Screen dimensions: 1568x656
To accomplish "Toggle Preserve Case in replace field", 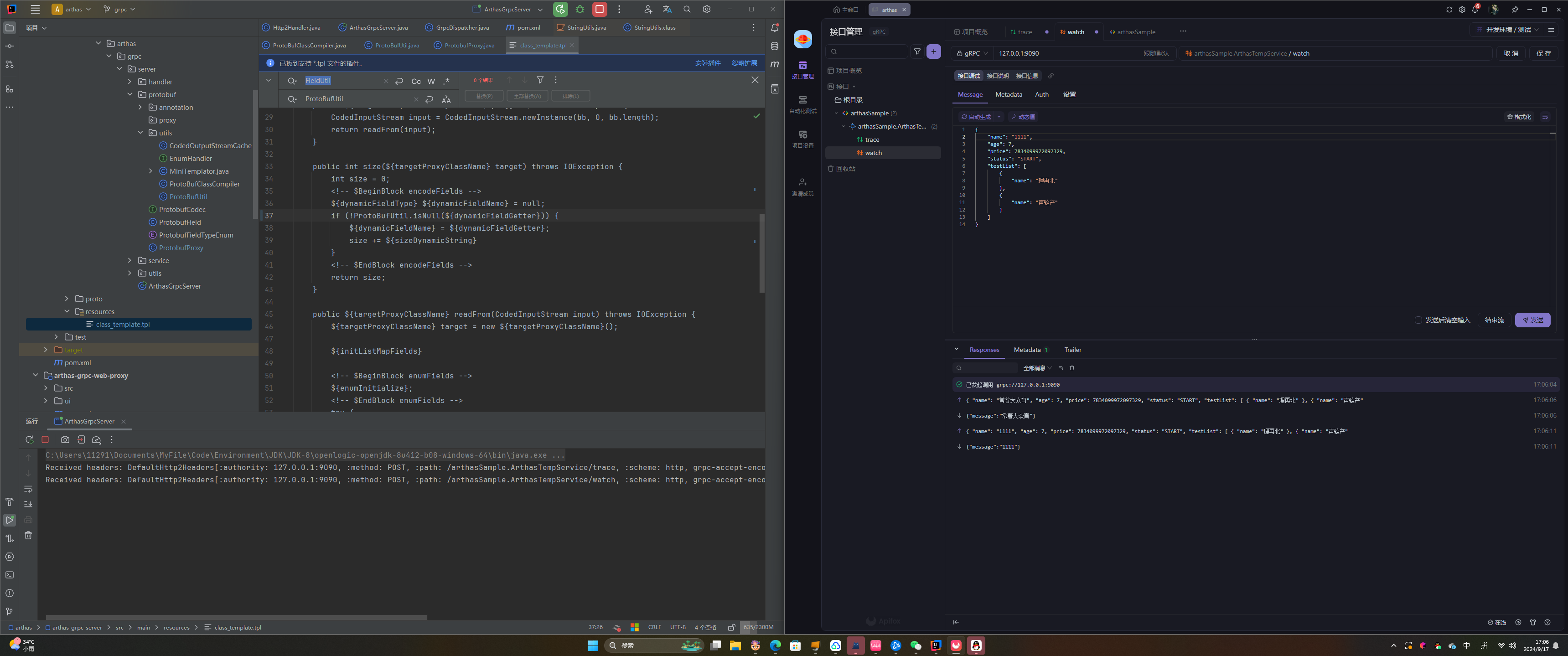I will point(446,99).
